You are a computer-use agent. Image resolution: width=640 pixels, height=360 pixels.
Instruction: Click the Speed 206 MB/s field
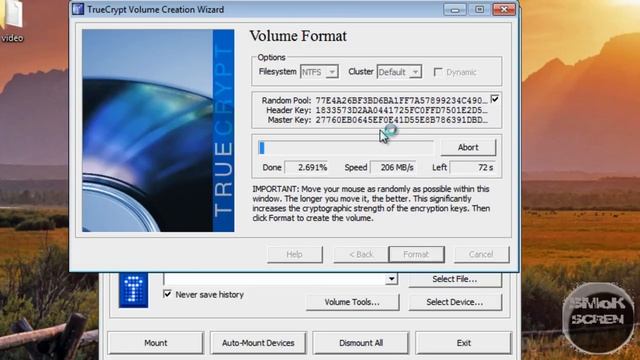pyautogui.click(x=393, y=167)
